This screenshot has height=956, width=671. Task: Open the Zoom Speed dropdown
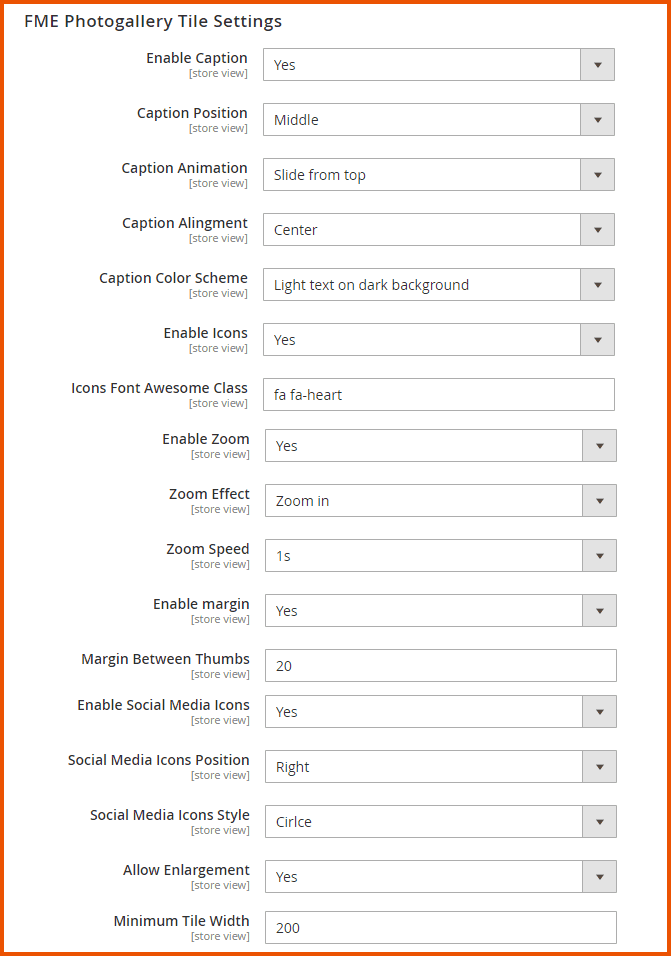440,556
